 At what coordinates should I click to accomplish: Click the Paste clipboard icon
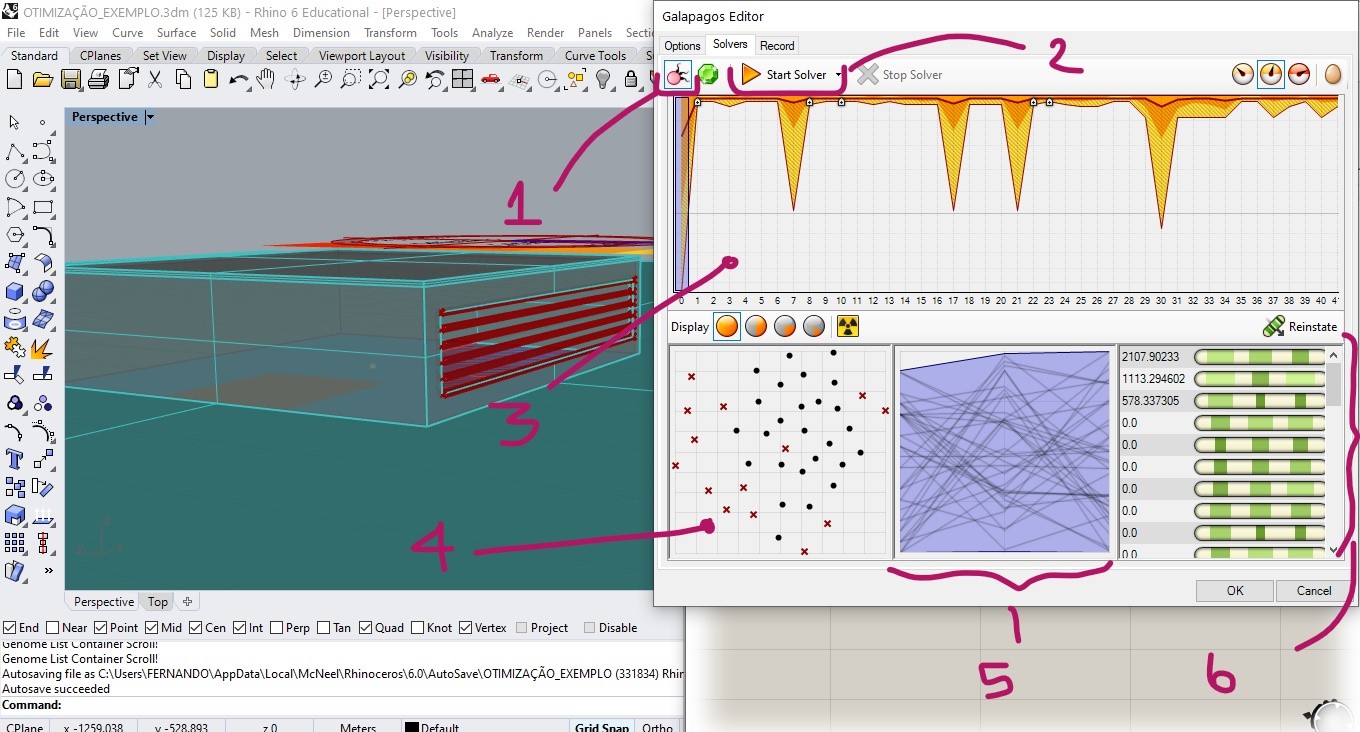(211, 80)
